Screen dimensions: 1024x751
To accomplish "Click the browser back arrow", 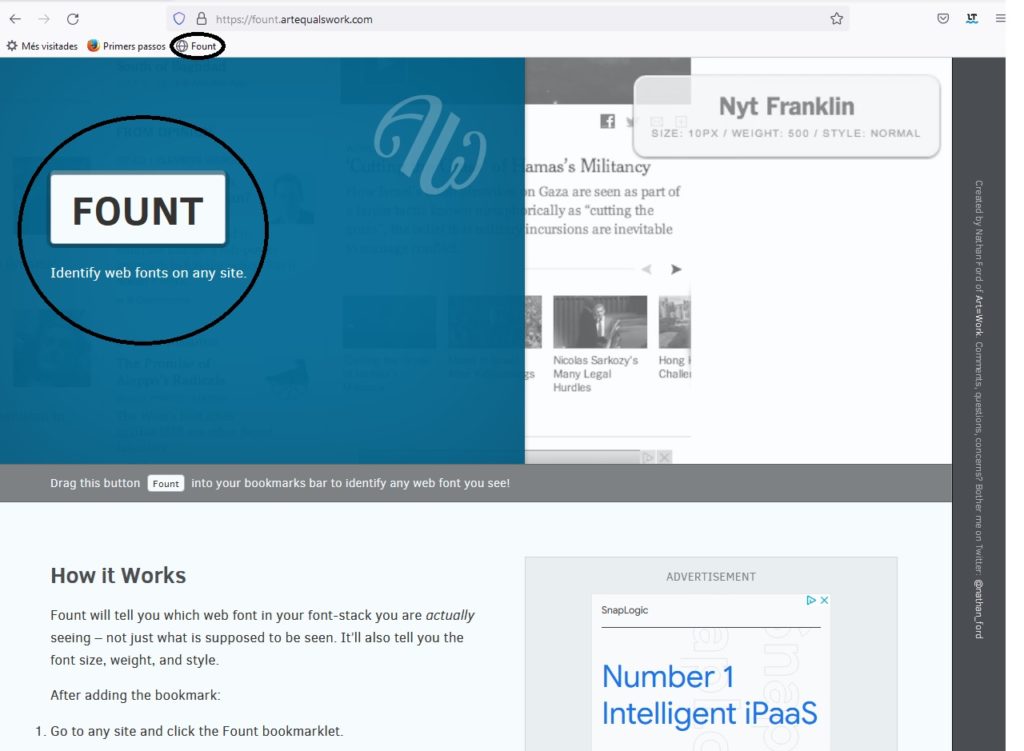I will pyautogui.click(x=15, y=18).
